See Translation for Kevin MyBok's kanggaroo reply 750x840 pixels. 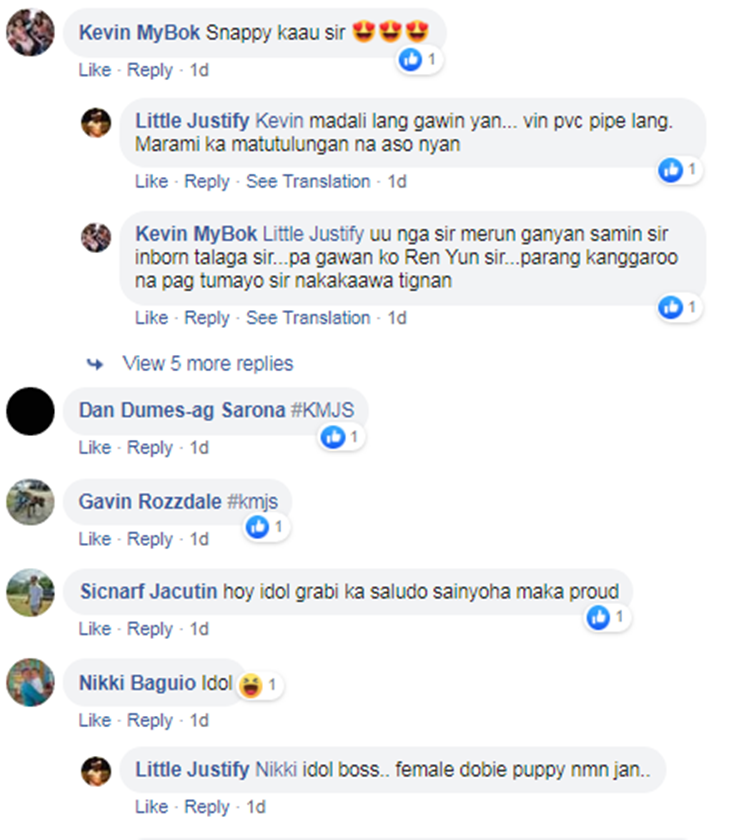pyautogui.click(x=308, y=318)
